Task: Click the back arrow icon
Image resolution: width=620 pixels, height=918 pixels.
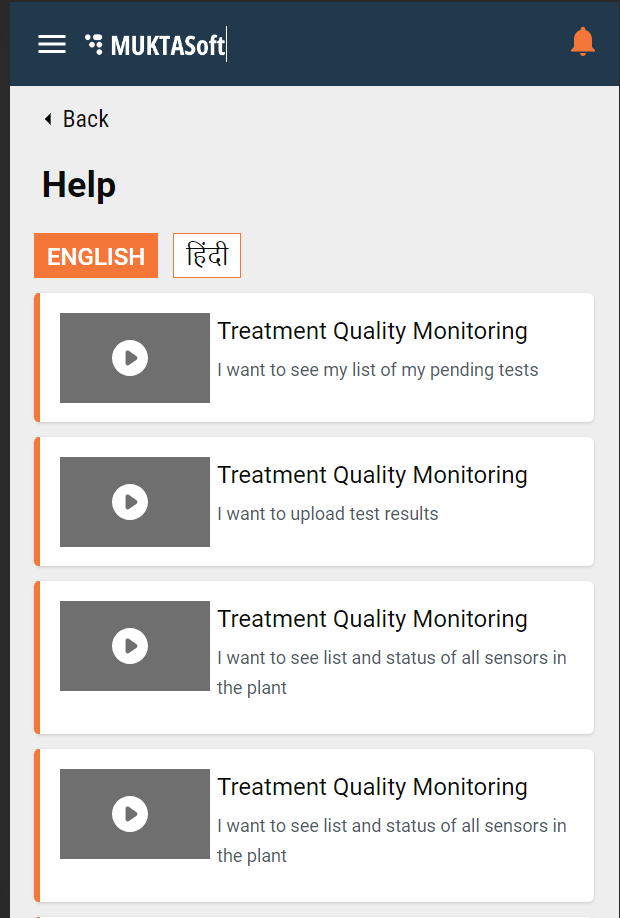Action: [x=48, y=120]
